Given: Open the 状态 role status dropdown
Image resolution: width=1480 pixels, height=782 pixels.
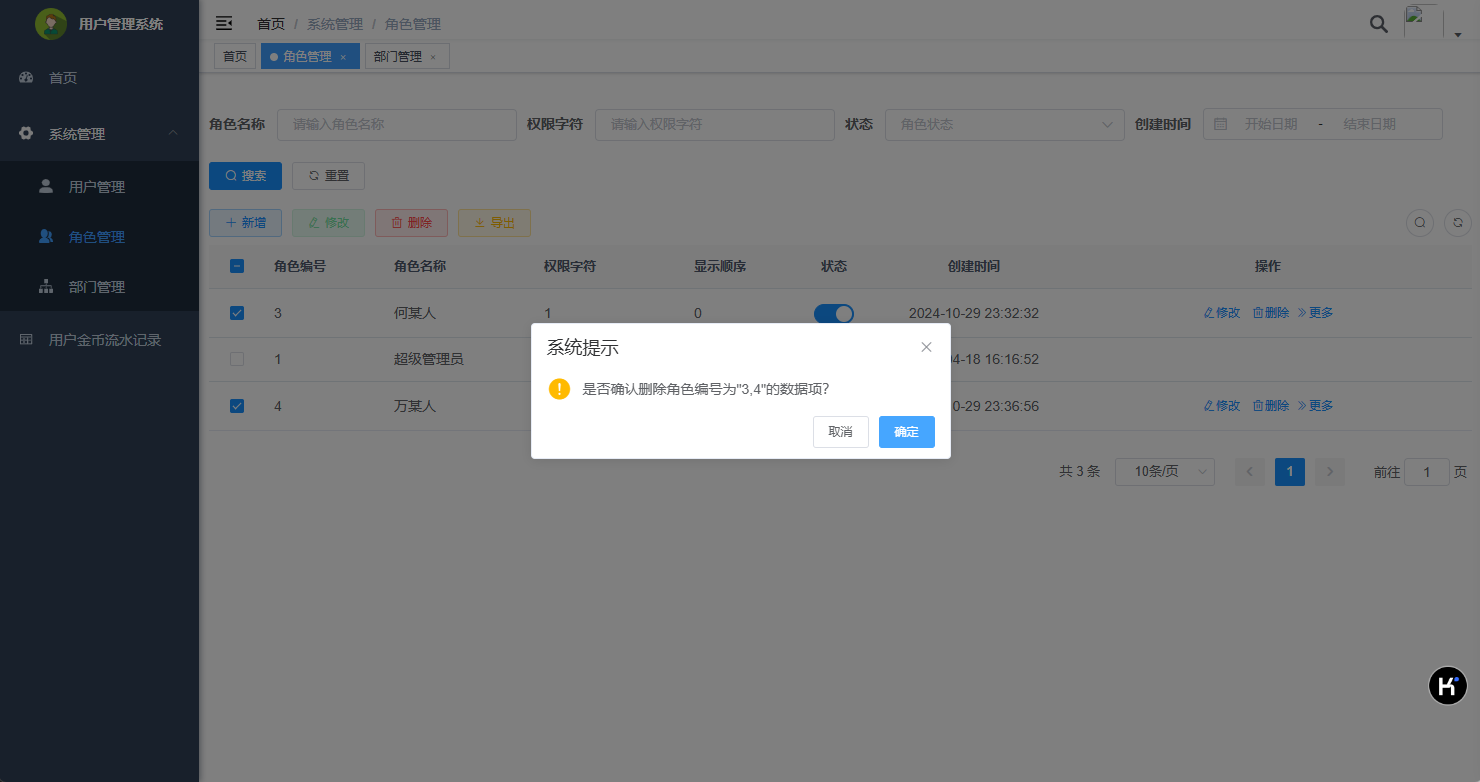Looking at the screenshot, I should (1005, 125).
